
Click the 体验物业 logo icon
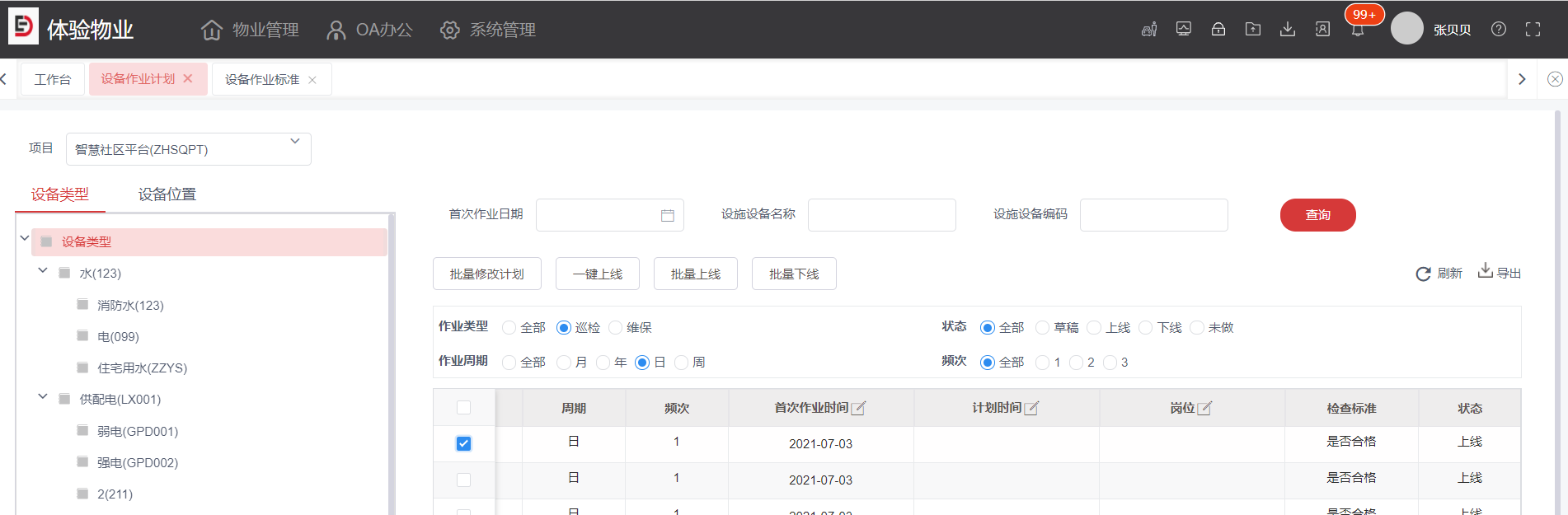pyautogui.click(x=23, y=26)
